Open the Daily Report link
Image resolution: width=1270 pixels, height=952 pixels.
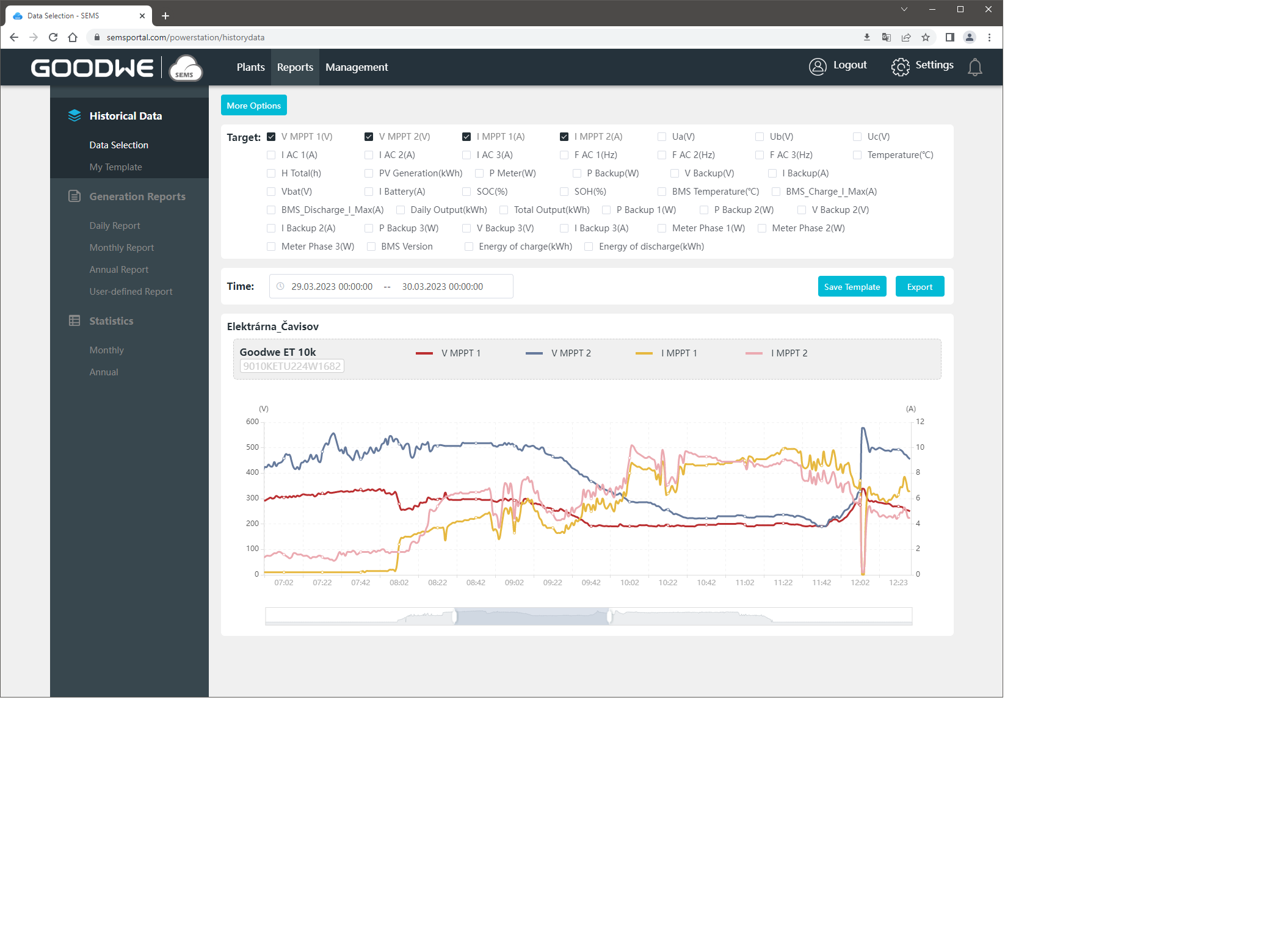[x=115, y=225]
